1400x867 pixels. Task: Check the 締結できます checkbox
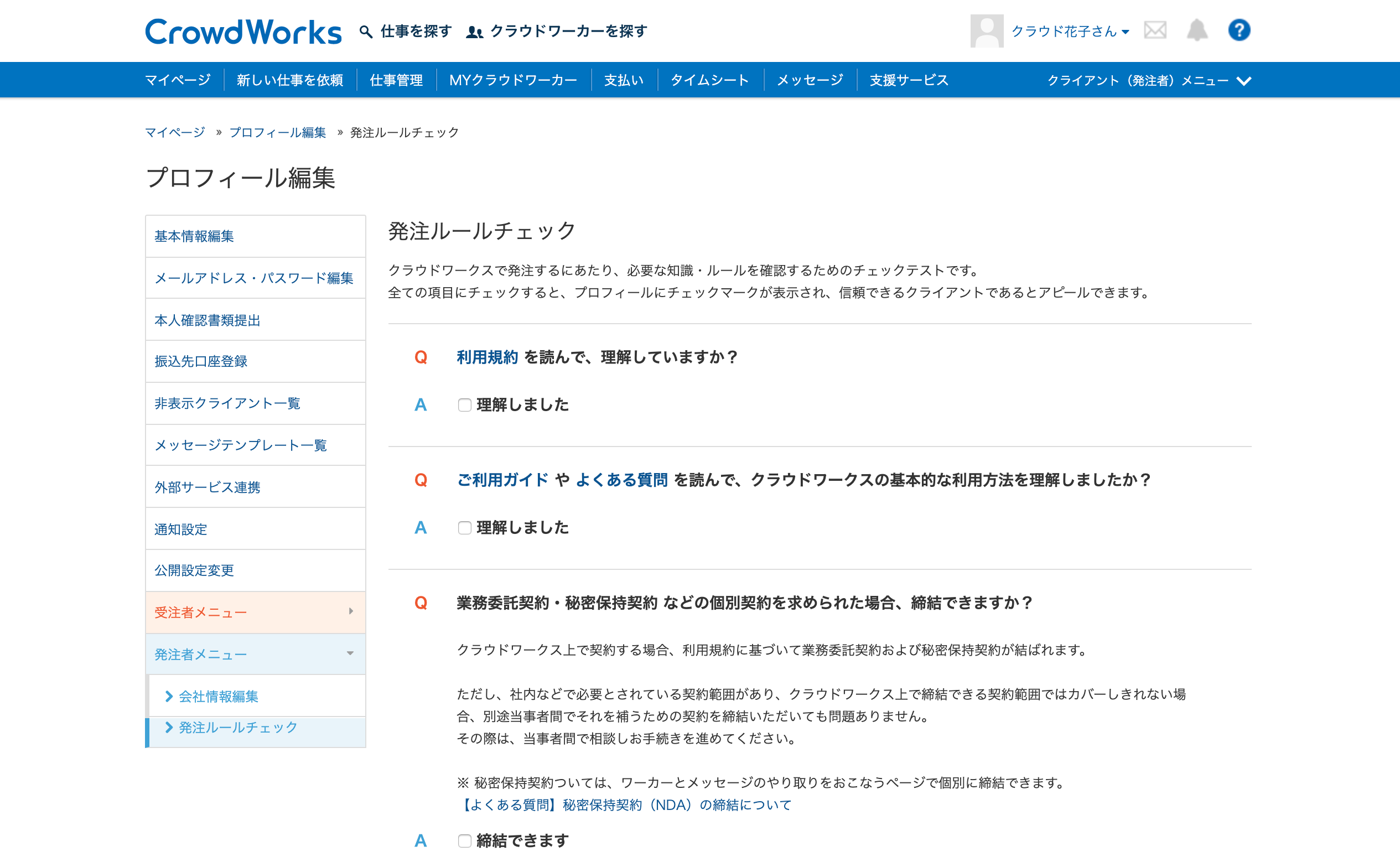tap(464, 840)
